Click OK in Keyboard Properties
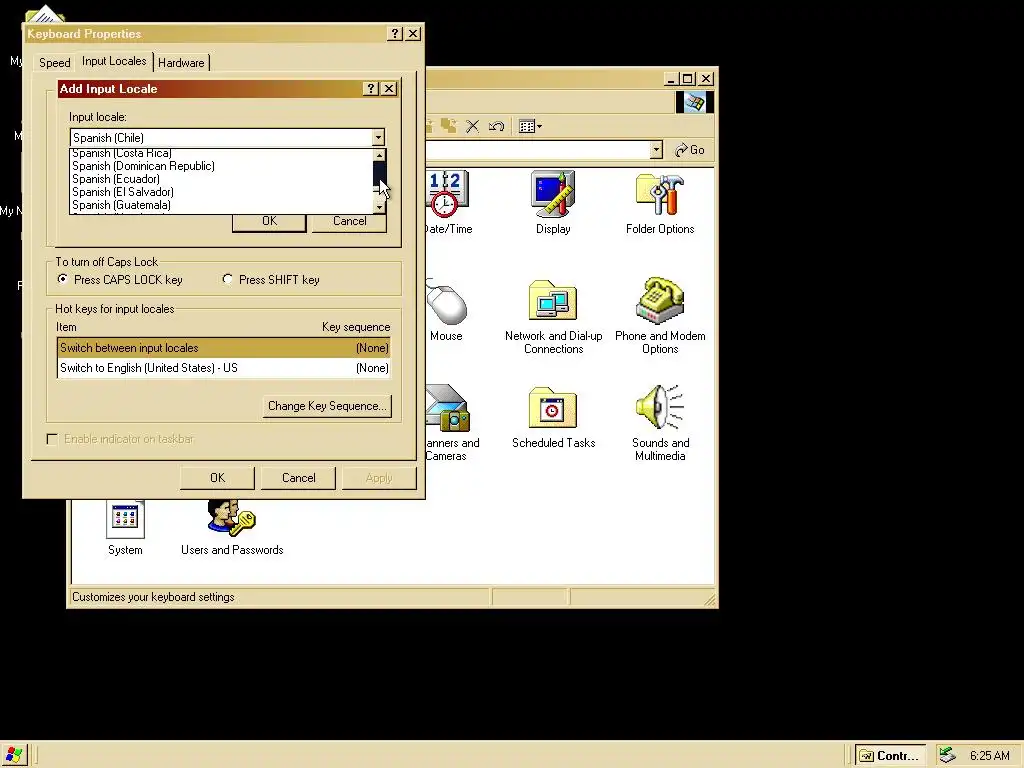This screenshot has height=768, width=1024. tap(217, 477)
